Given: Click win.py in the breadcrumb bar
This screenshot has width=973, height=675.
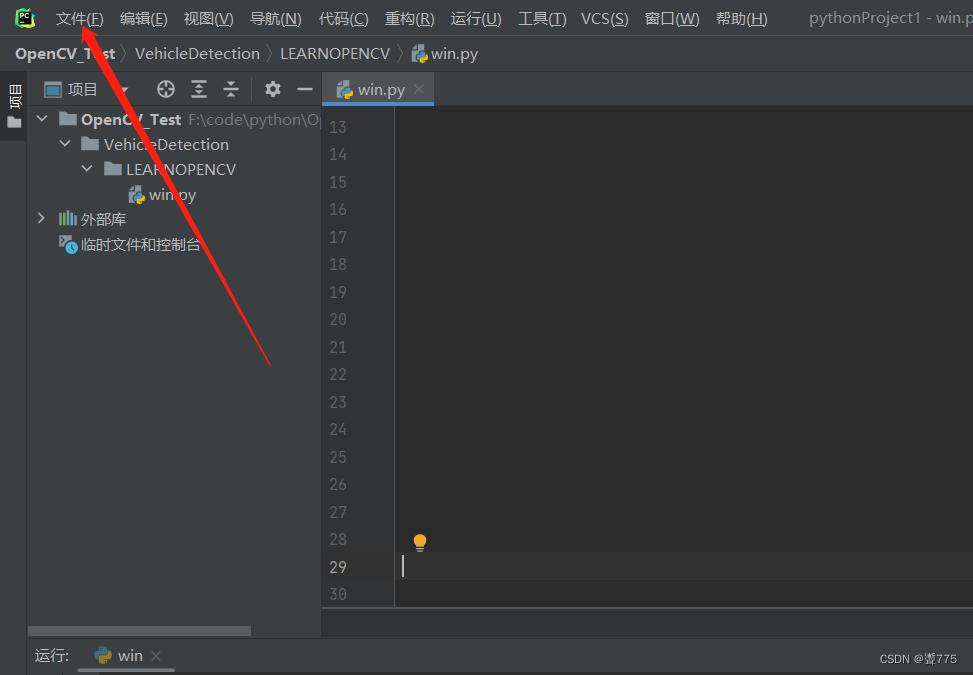Looking at the screenshot, I should click(444, 54).
